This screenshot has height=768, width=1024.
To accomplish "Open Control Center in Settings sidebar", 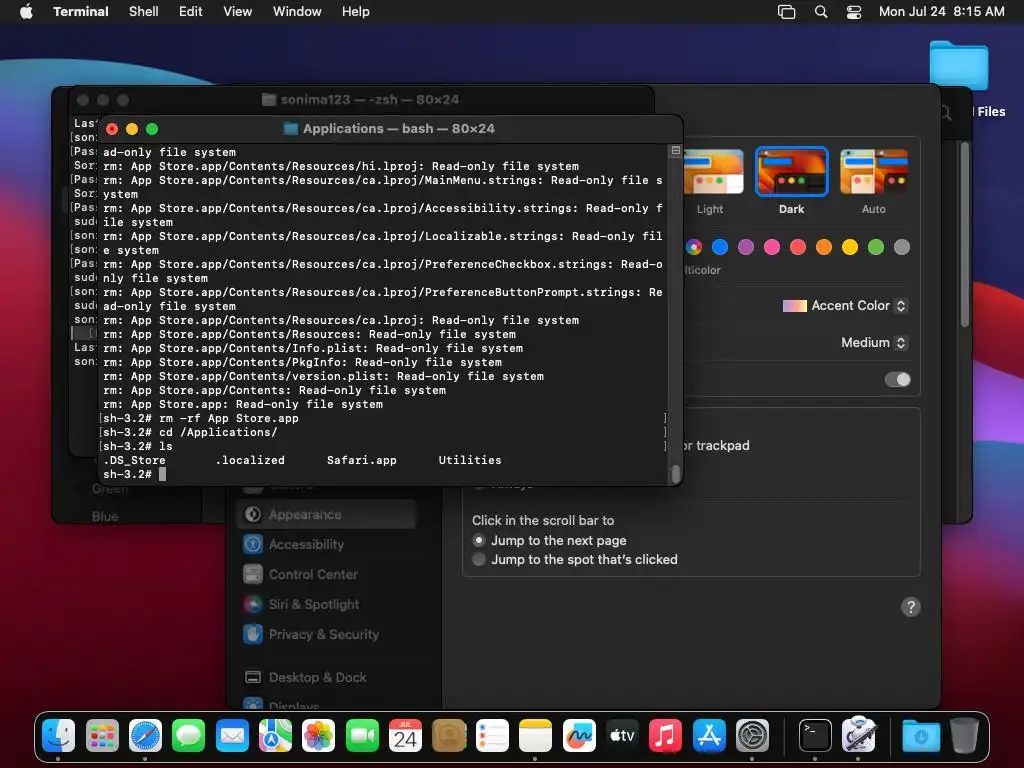I will [x=327, y=574].
